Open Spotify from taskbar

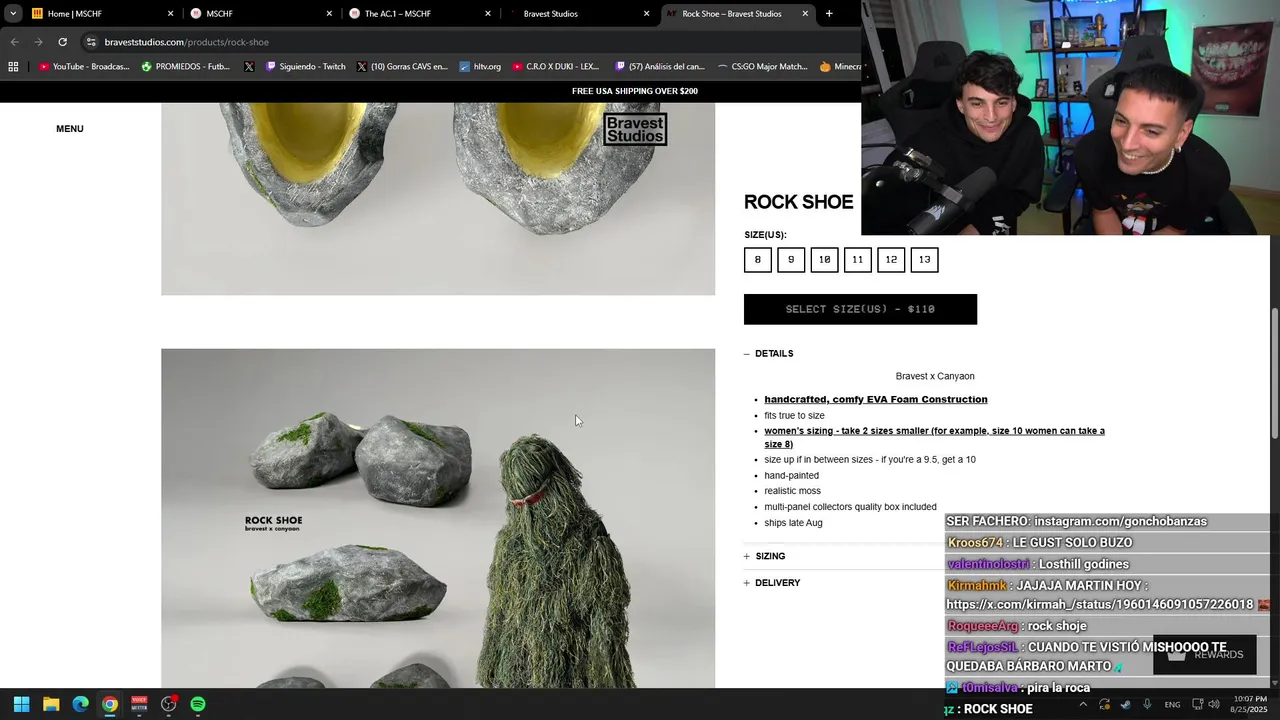click(198, 704)
